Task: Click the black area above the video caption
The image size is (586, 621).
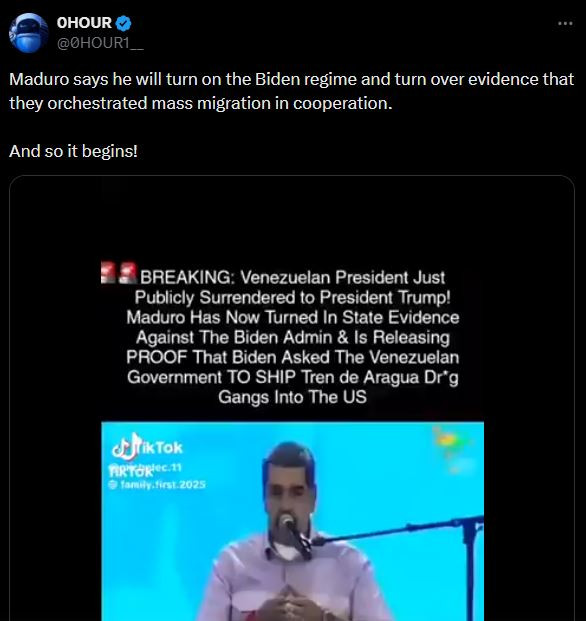Action: click(292, 220)
